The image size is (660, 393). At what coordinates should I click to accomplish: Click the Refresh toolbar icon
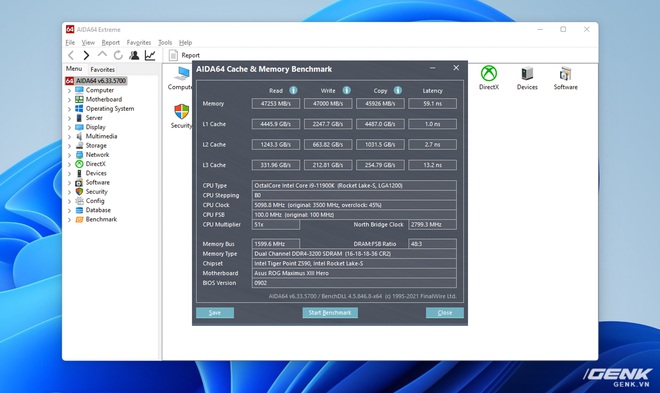[118, 55]
